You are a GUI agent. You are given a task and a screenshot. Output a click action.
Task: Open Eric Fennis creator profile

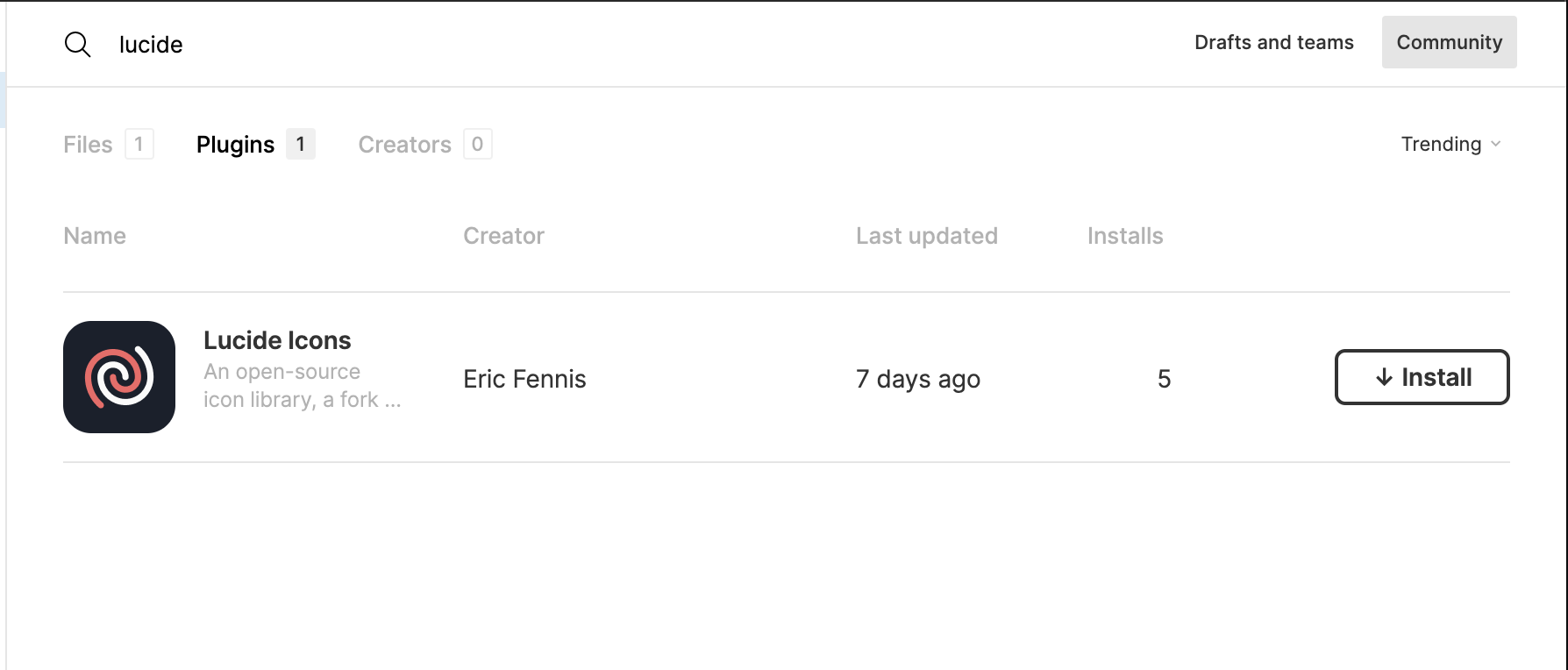pos(524,379)
